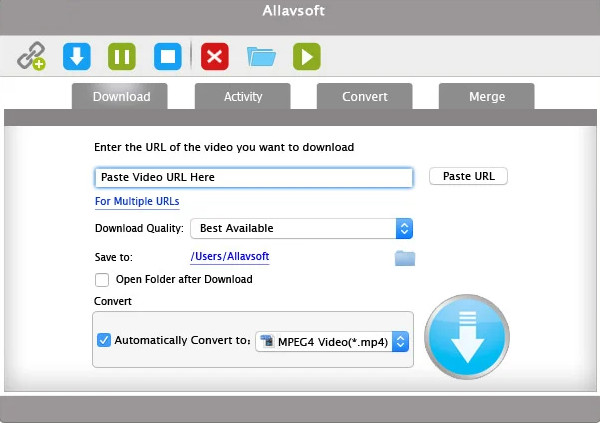Open the MPEG4 Video format dropdown
The image size is (600, 423).
click(x=332, y=341)
